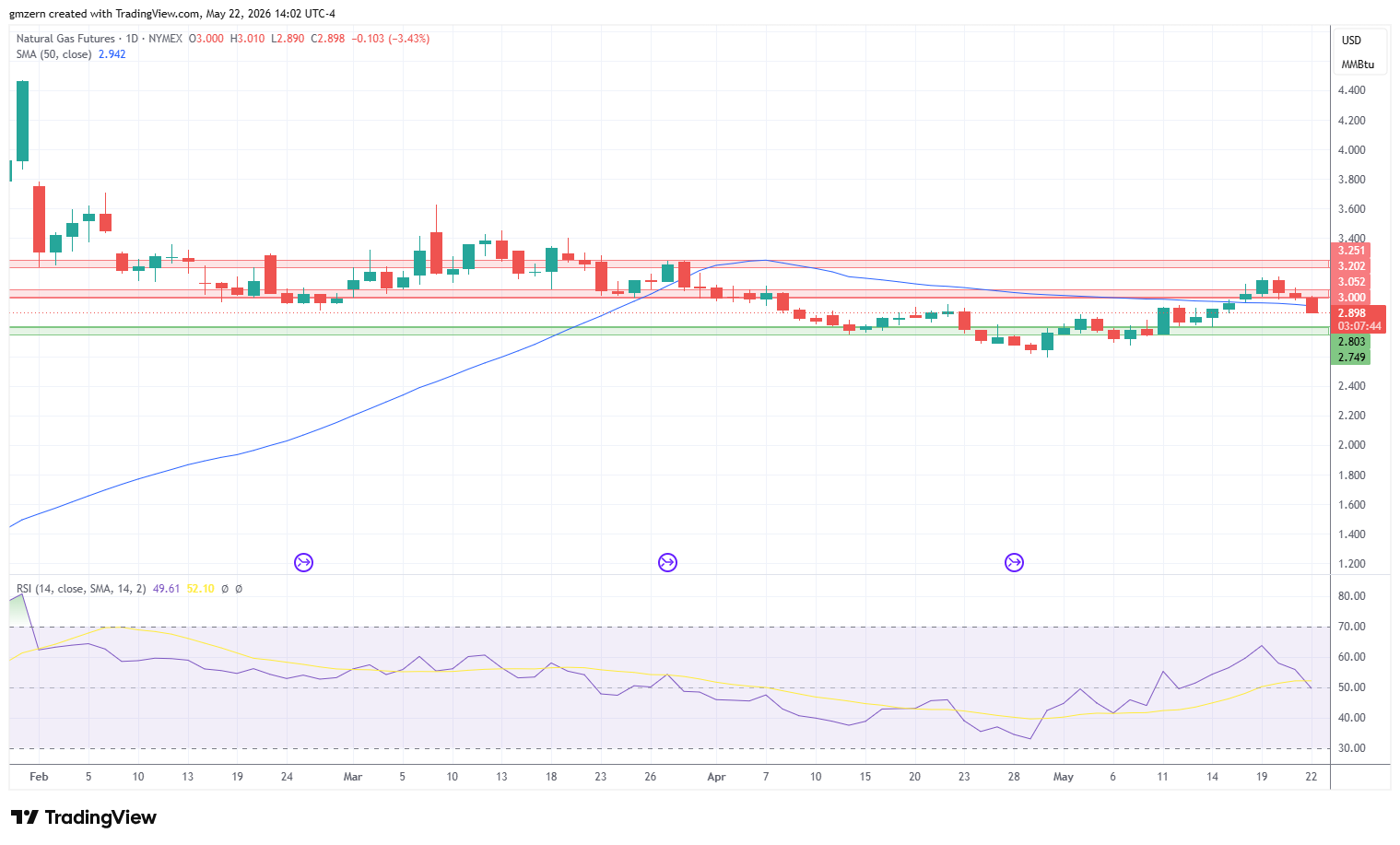Viewport: 1400px width, 845px height.
Task: Click the TradingView logo at the bottom
Action: [84, 817]
